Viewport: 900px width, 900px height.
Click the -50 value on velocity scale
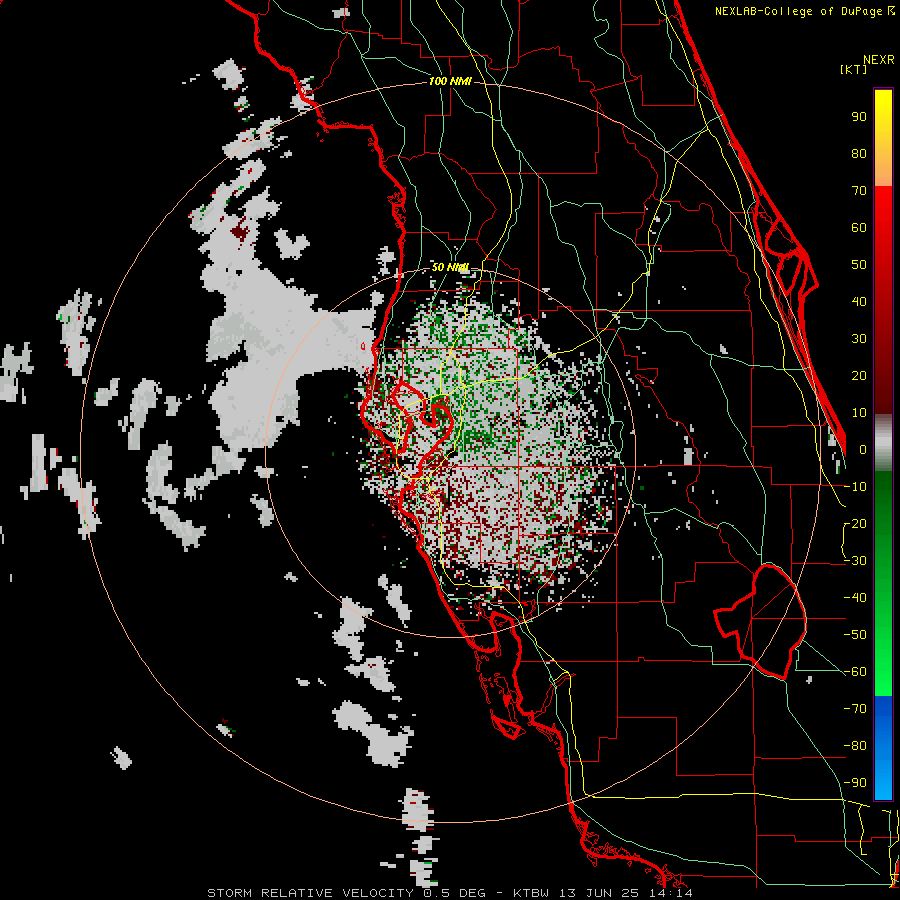(x=855, y=634)
